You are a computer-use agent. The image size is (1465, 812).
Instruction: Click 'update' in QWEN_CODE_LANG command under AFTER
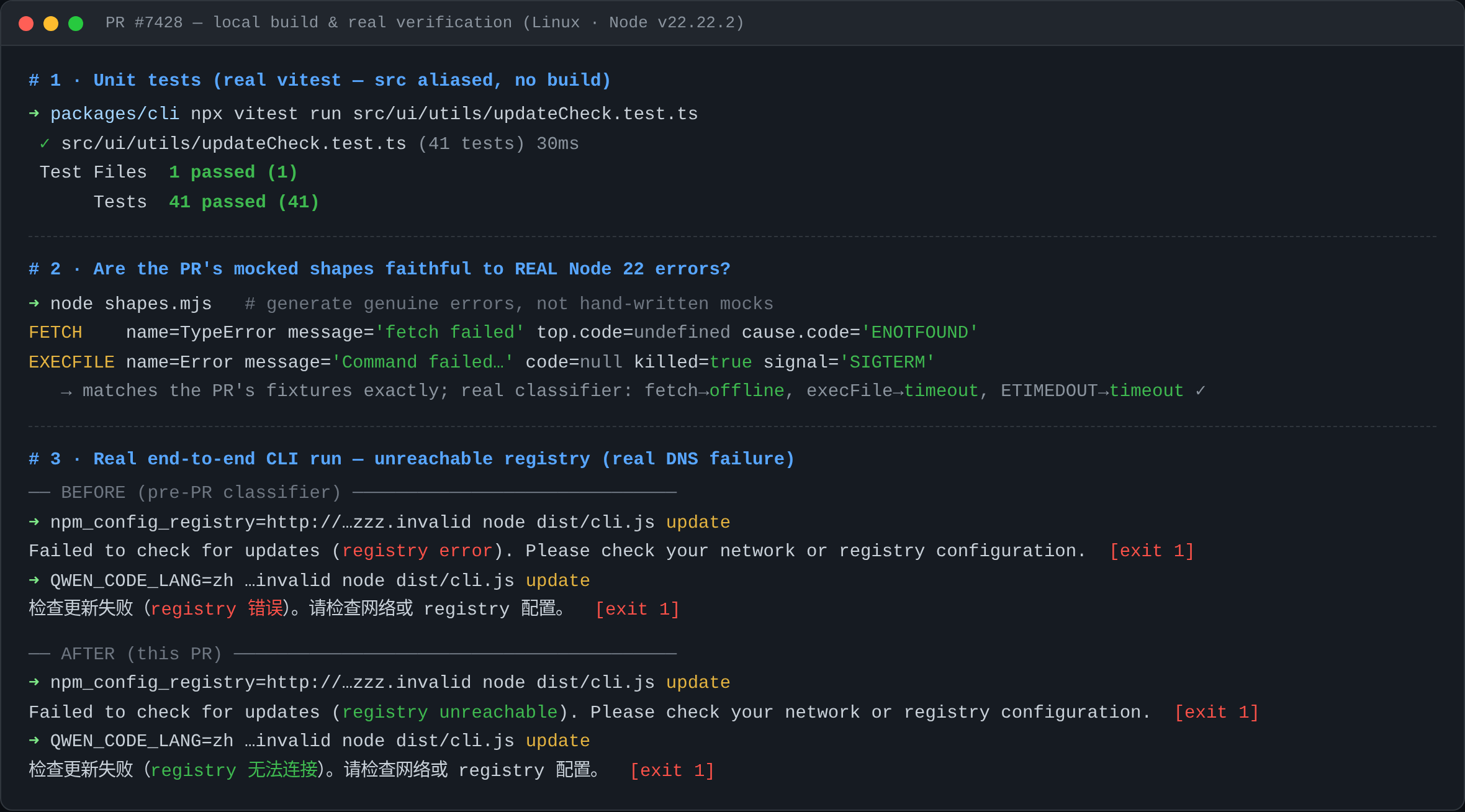557,741
